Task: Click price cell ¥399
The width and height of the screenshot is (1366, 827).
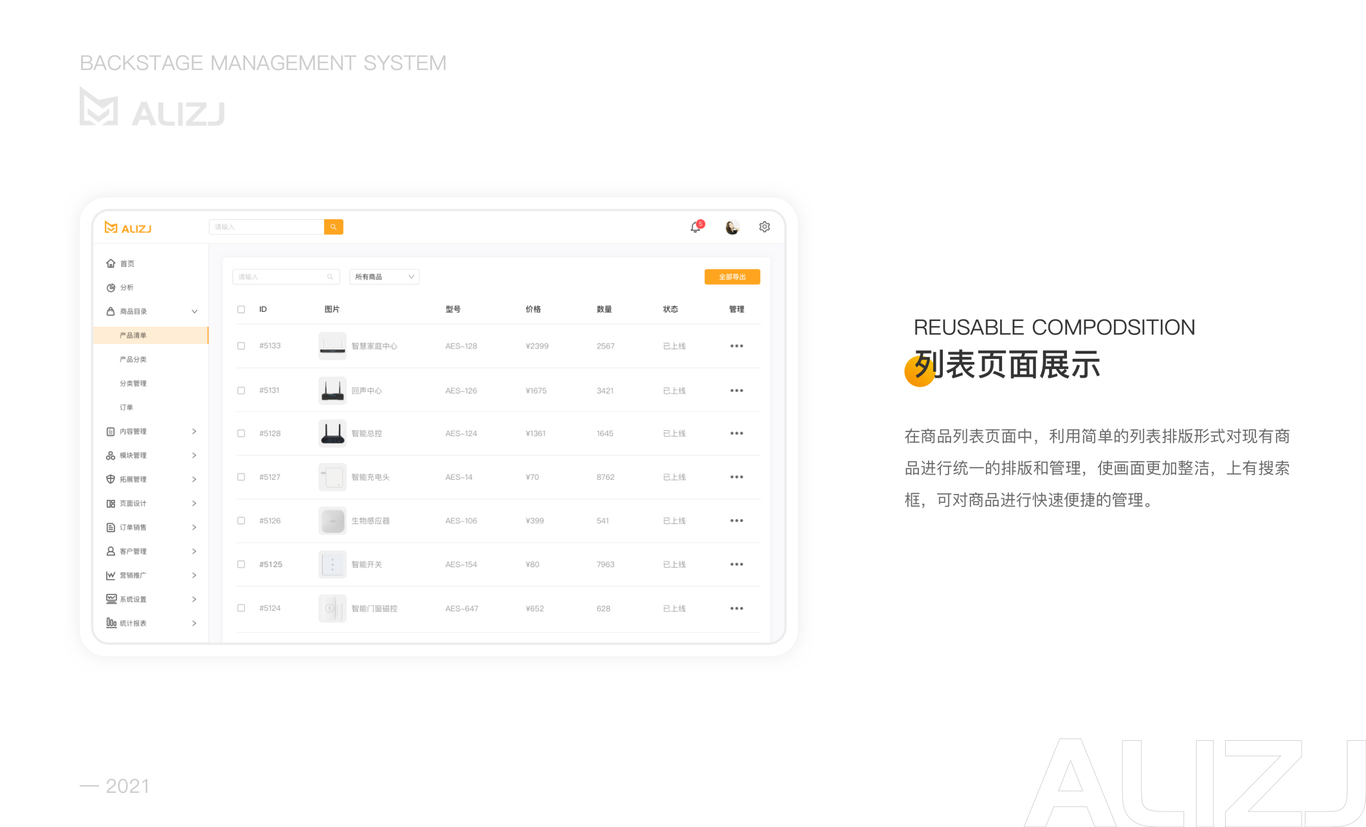Action: click(x=534, y=521)
